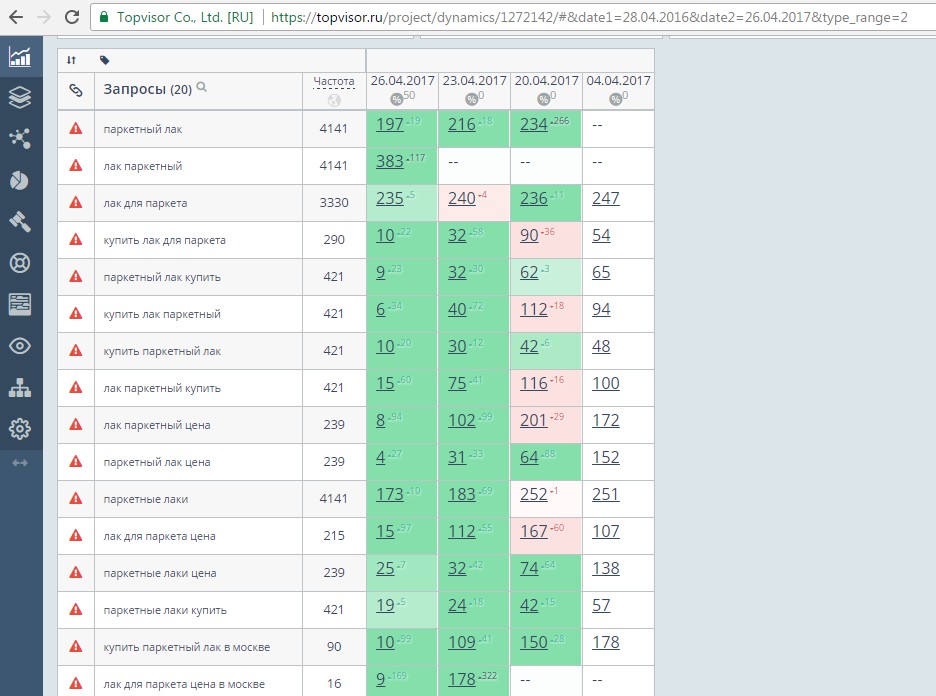The height and width of the screenshot is (696, 936).
Task: Open the pie chart sidebar icon
Action: click(20, 180)
